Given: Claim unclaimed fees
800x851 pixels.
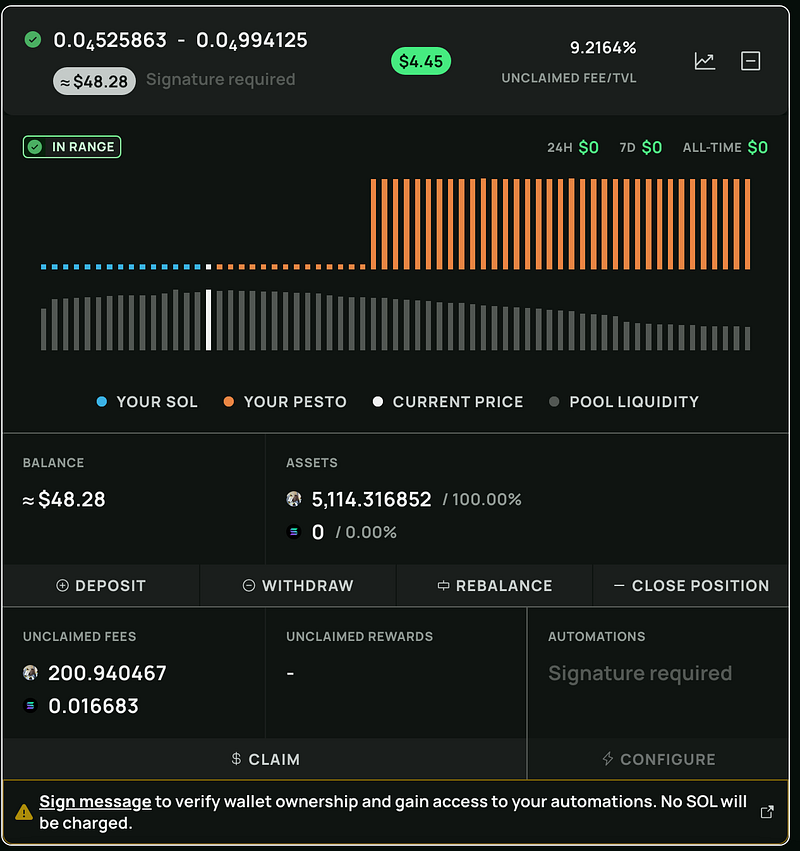Looking at the screenshot, I should click(265, 759).
